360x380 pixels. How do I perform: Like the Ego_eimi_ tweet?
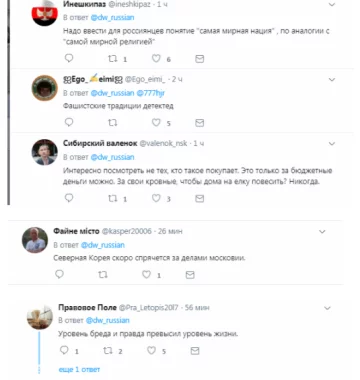pos(156,122)
